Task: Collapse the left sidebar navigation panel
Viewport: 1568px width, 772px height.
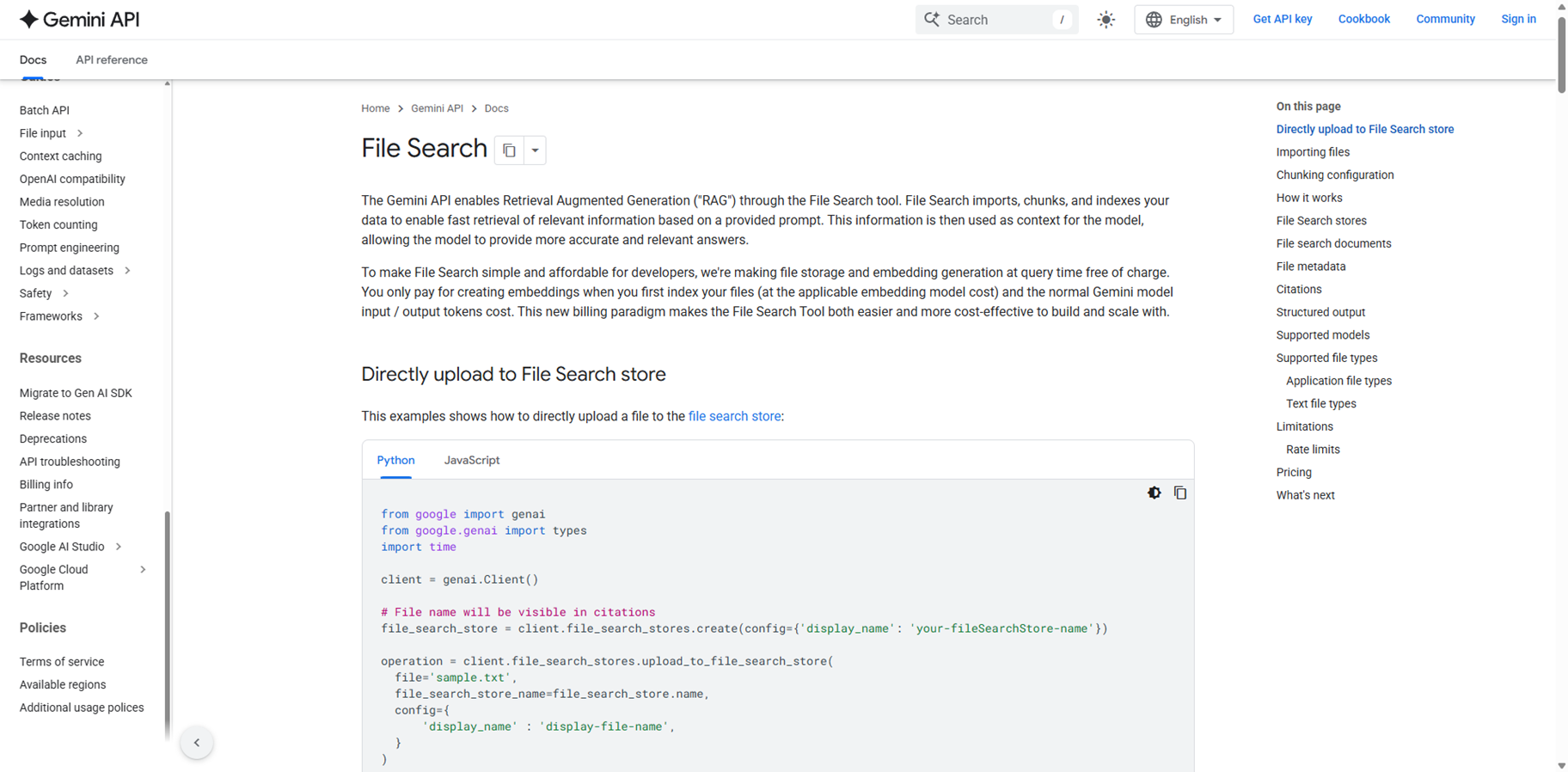Action: [x=197, y=743]
